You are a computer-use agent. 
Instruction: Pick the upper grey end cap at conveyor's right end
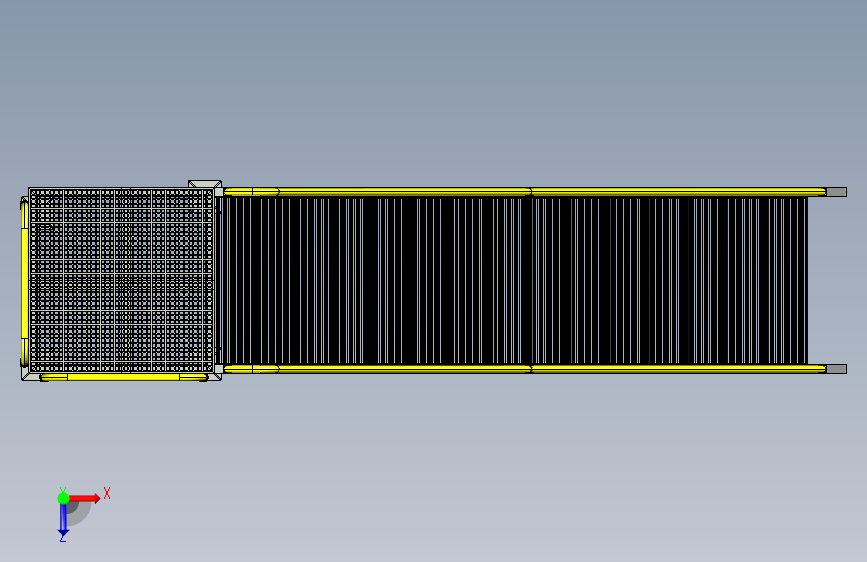pyautogui.click(x=836, y=192)
